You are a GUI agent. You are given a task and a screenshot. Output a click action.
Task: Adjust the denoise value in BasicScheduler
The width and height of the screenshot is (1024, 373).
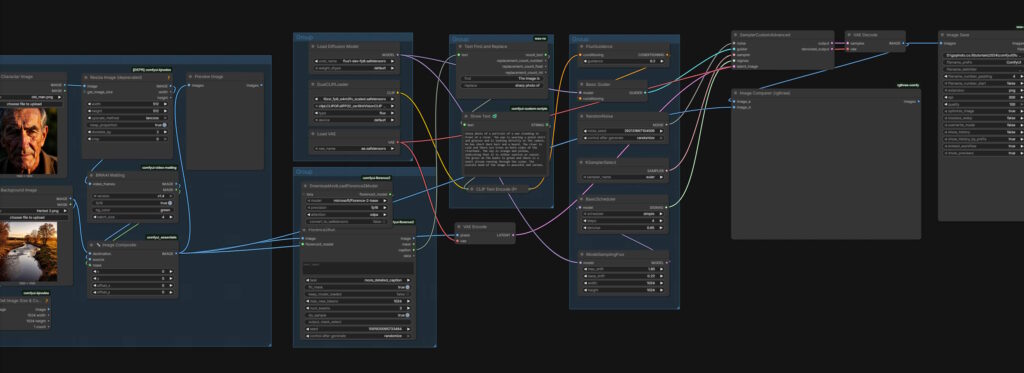click(x=622, y=228)
